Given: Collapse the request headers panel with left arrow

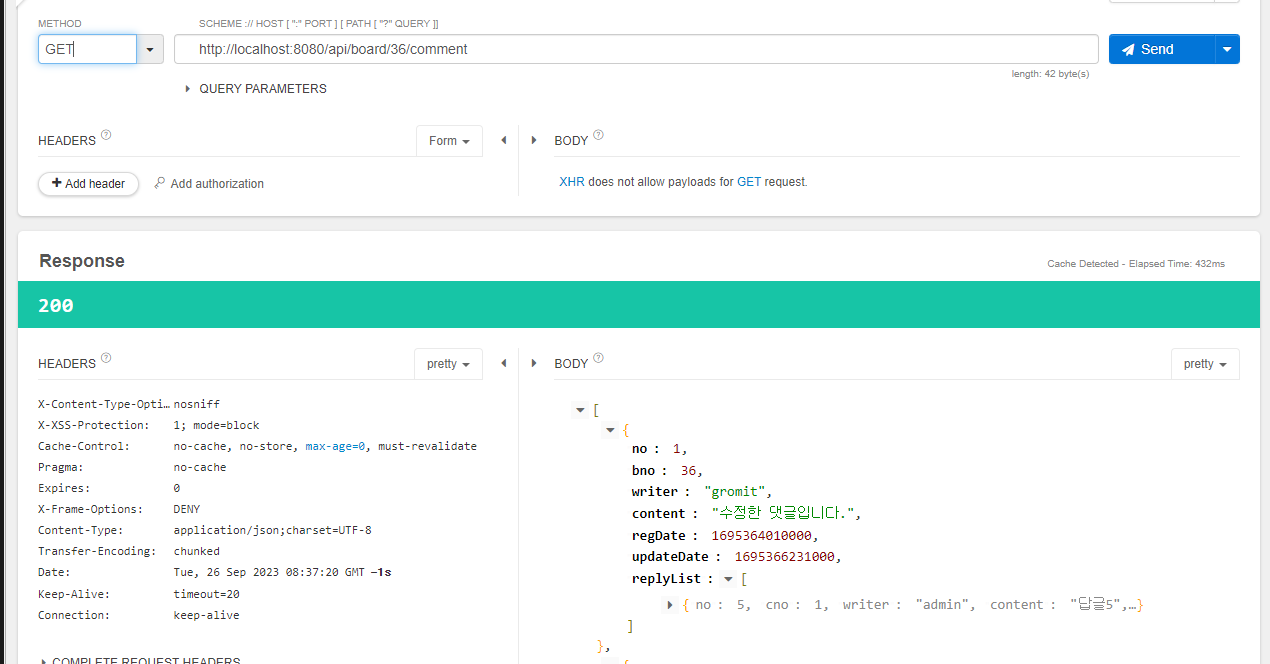Looking at the screenshot, I should coord(503,141).
